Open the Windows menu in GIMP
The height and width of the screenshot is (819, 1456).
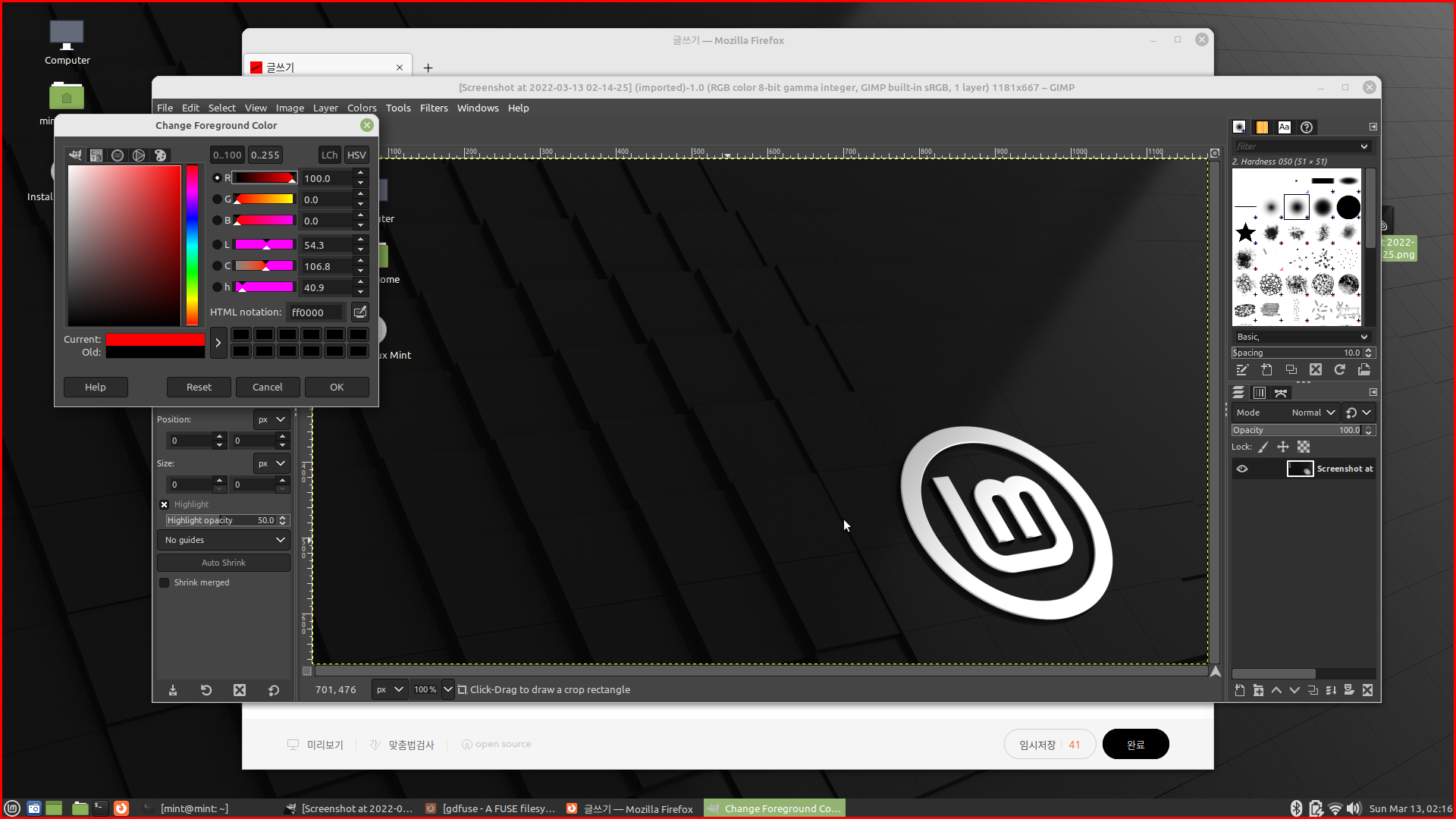click(478, 108)
